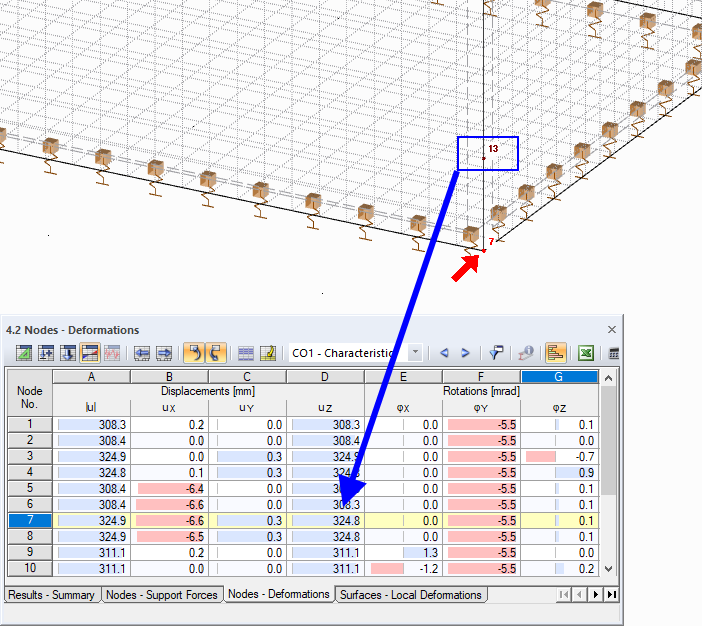Image resolution: width=702 pixels, height=626 pixels.
Task: Select row header for Node No. 2
Action: (30, 440)
